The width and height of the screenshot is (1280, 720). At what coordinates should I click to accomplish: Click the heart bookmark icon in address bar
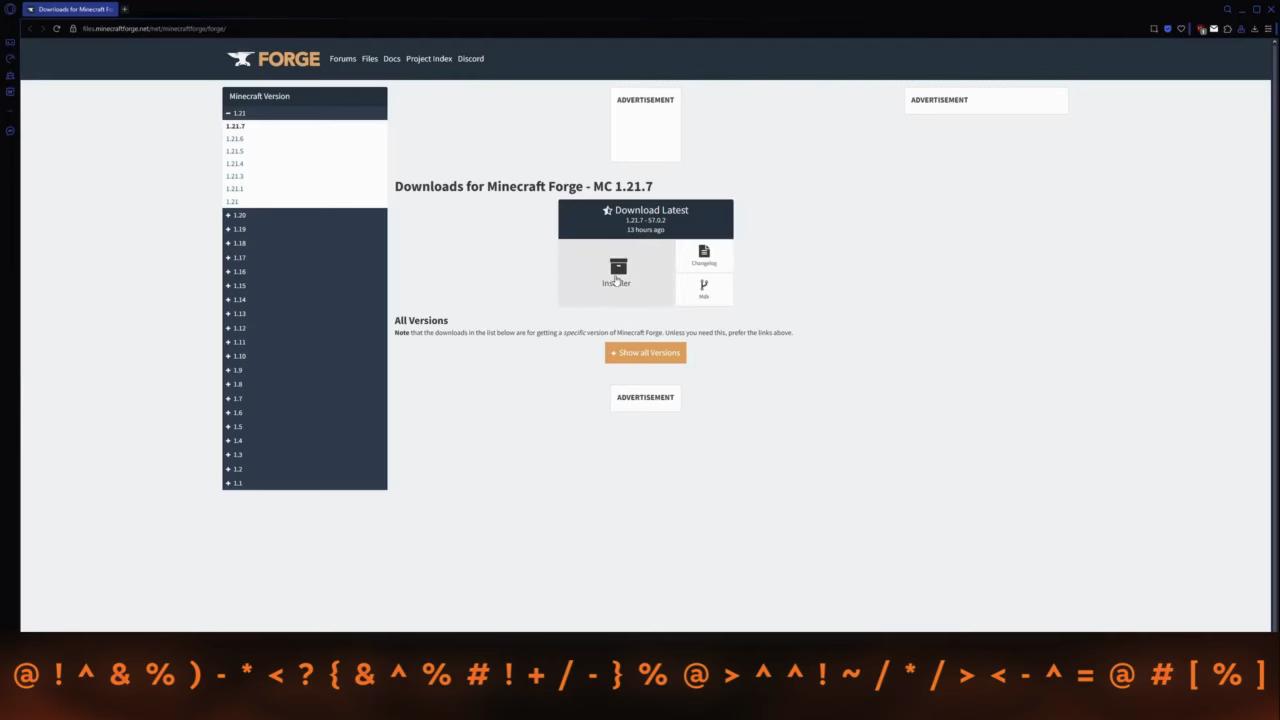click(1181, 29)
